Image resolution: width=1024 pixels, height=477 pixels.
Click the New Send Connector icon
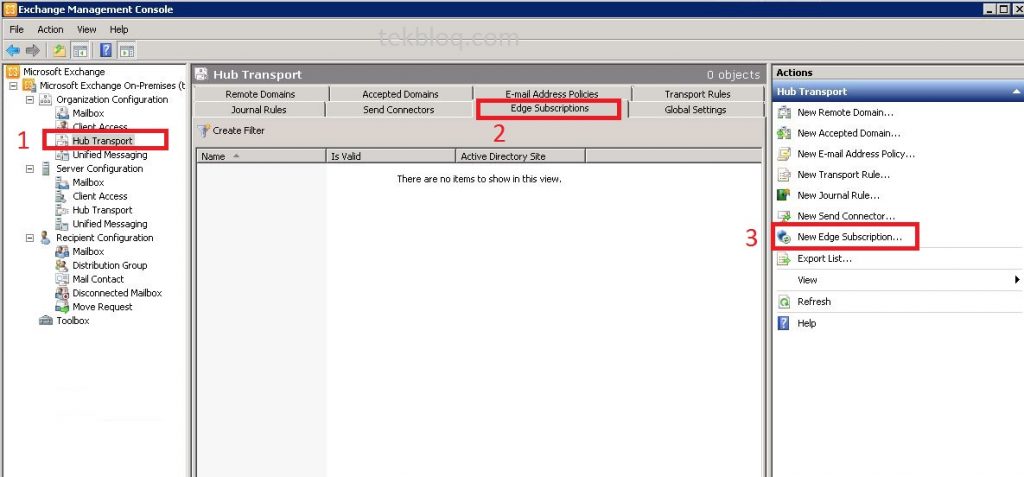coord(784,216)
